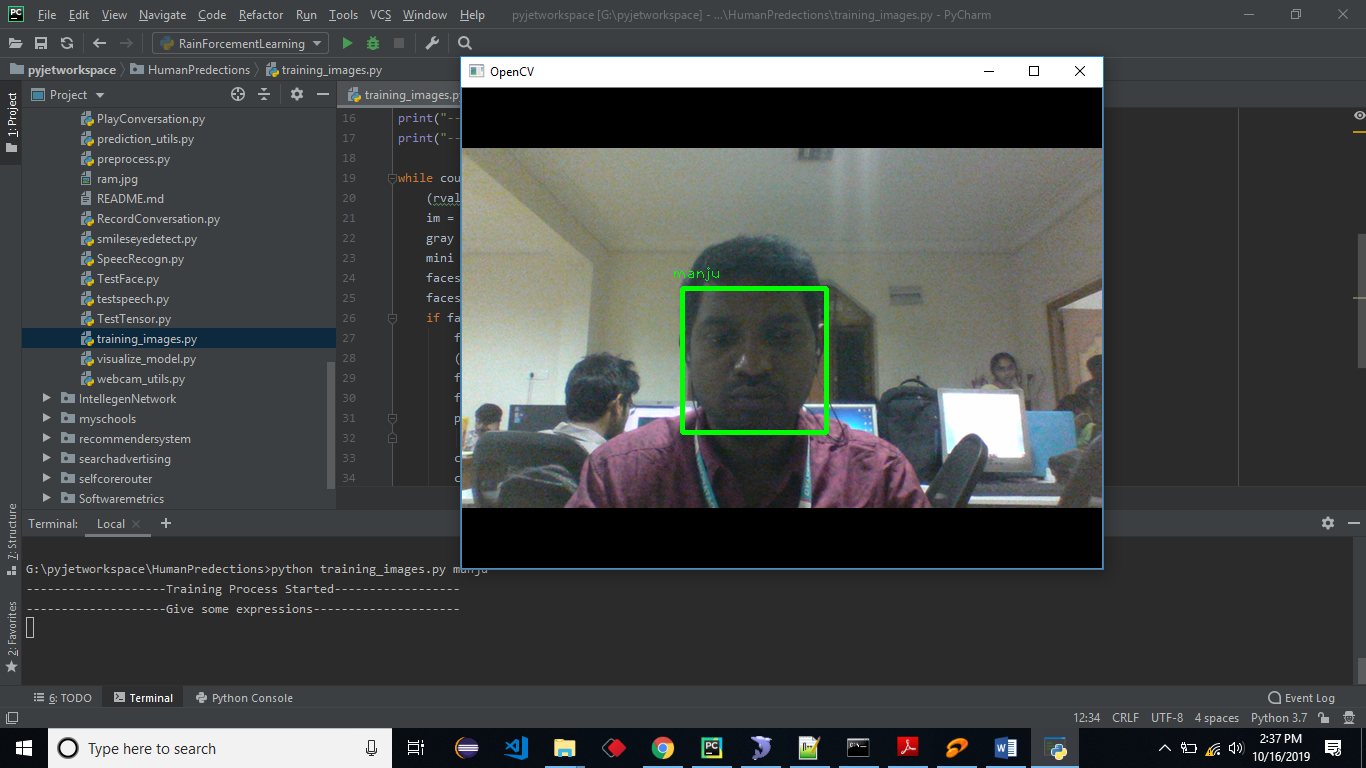Expand the IntellegenNetwork folder

point(46,398)
